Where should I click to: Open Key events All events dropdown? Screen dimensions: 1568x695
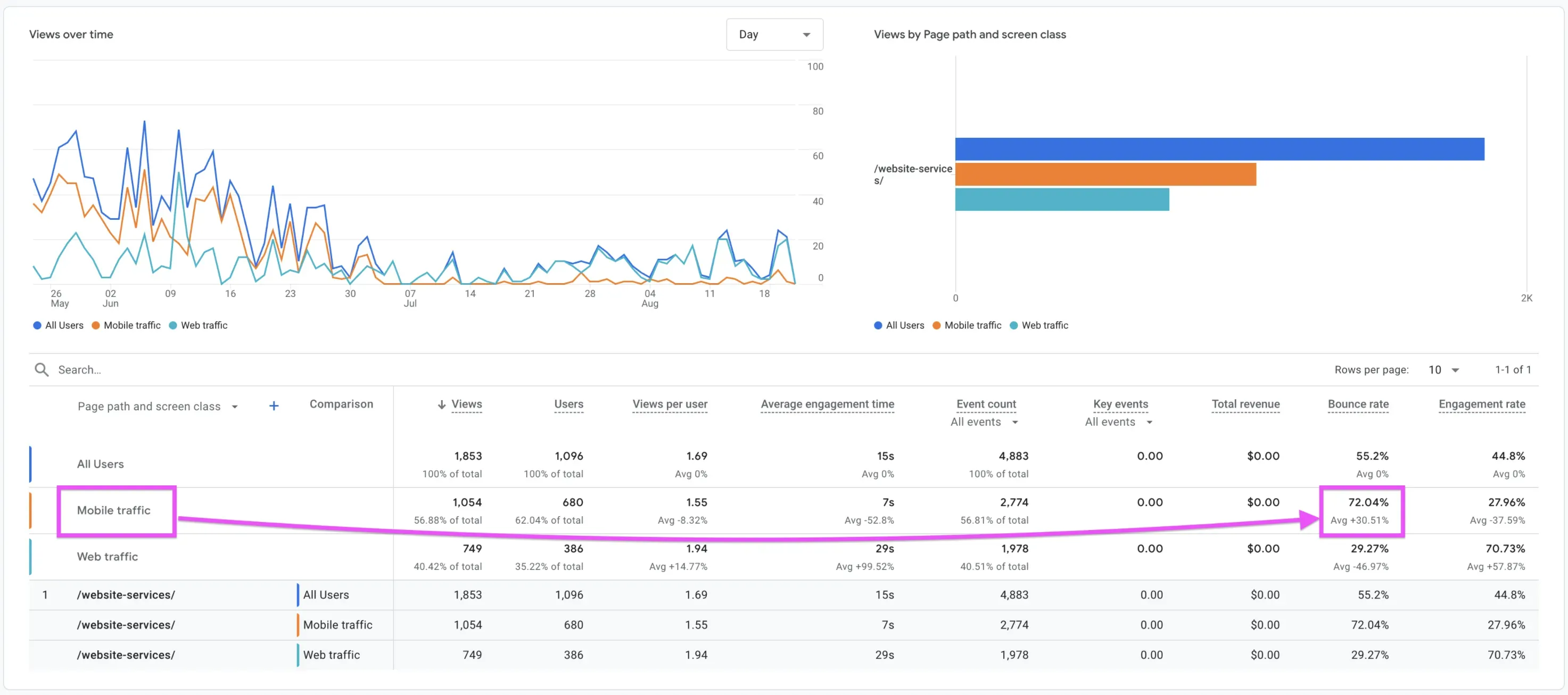pos(1118,422)
